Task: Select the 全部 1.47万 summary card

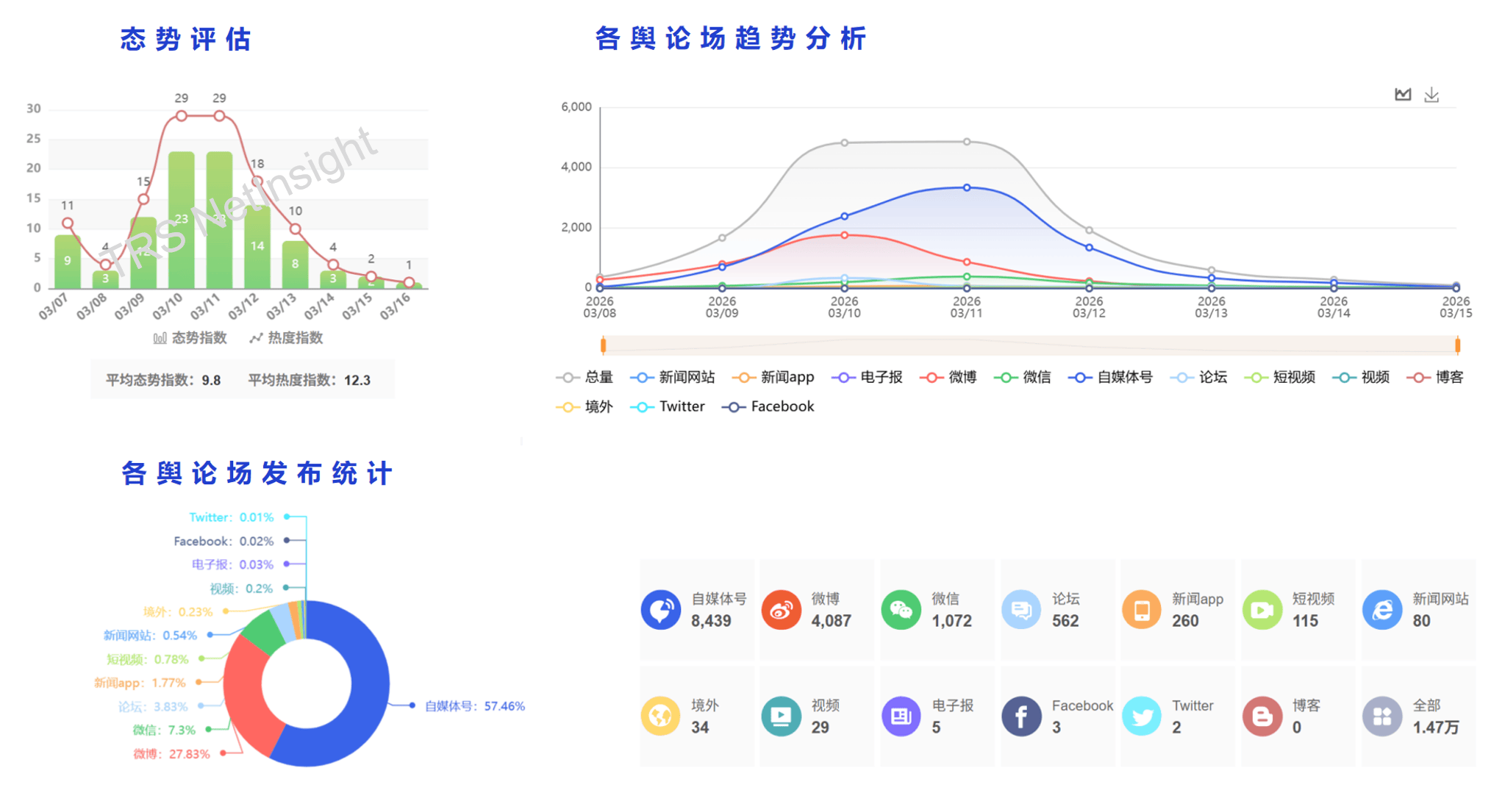Action: coord(1417,716)
